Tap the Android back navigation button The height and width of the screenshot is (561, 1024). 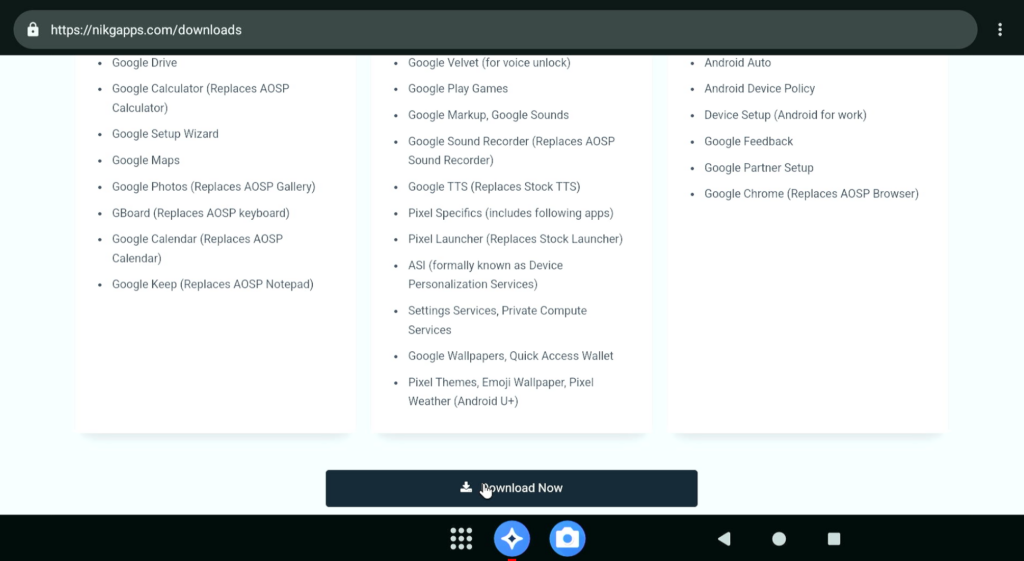point(724,539)
